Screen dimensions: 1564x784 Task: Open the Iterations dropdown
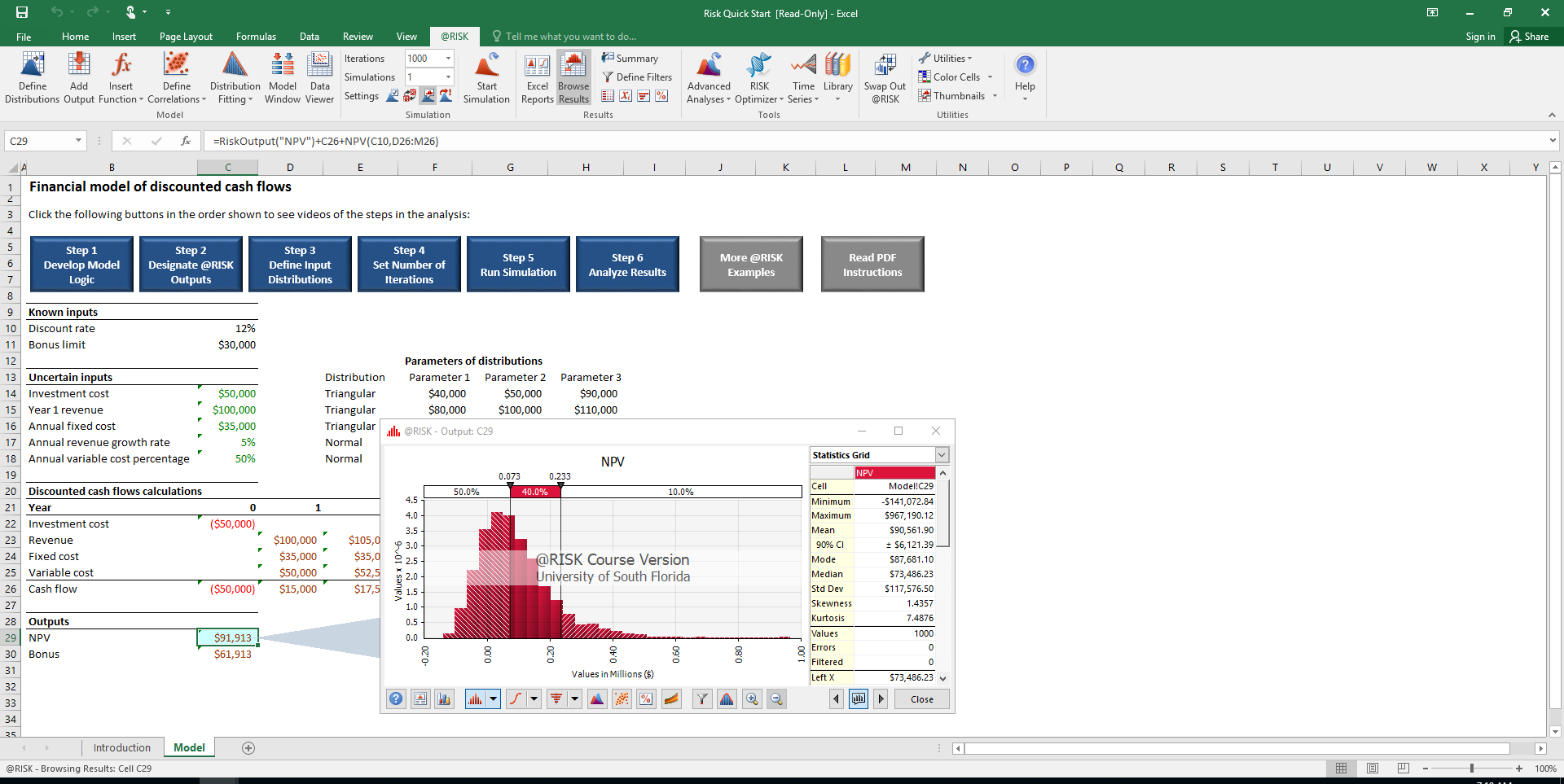coord(448,59)
